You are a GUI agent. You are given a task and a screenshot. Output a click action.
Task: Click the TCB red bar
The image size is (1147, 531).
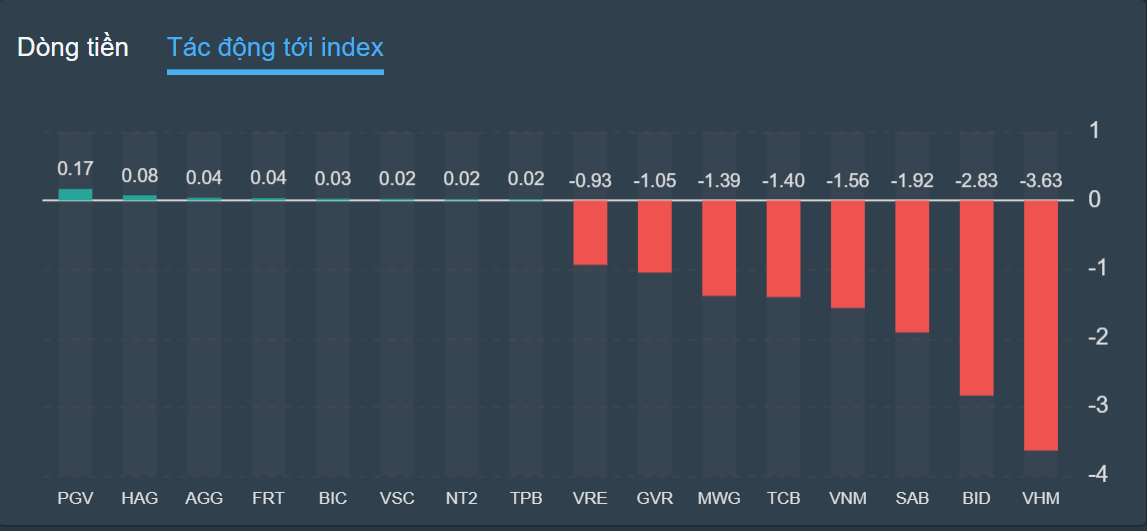783,248
